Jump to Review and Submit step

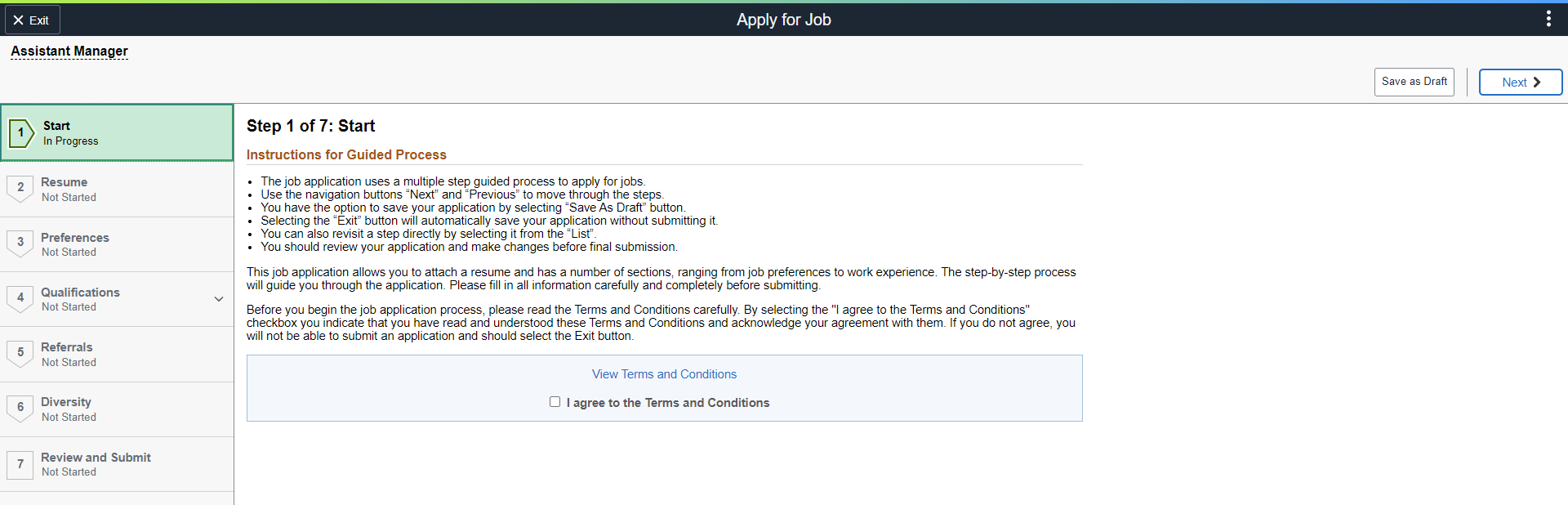(x=117, y=464)
